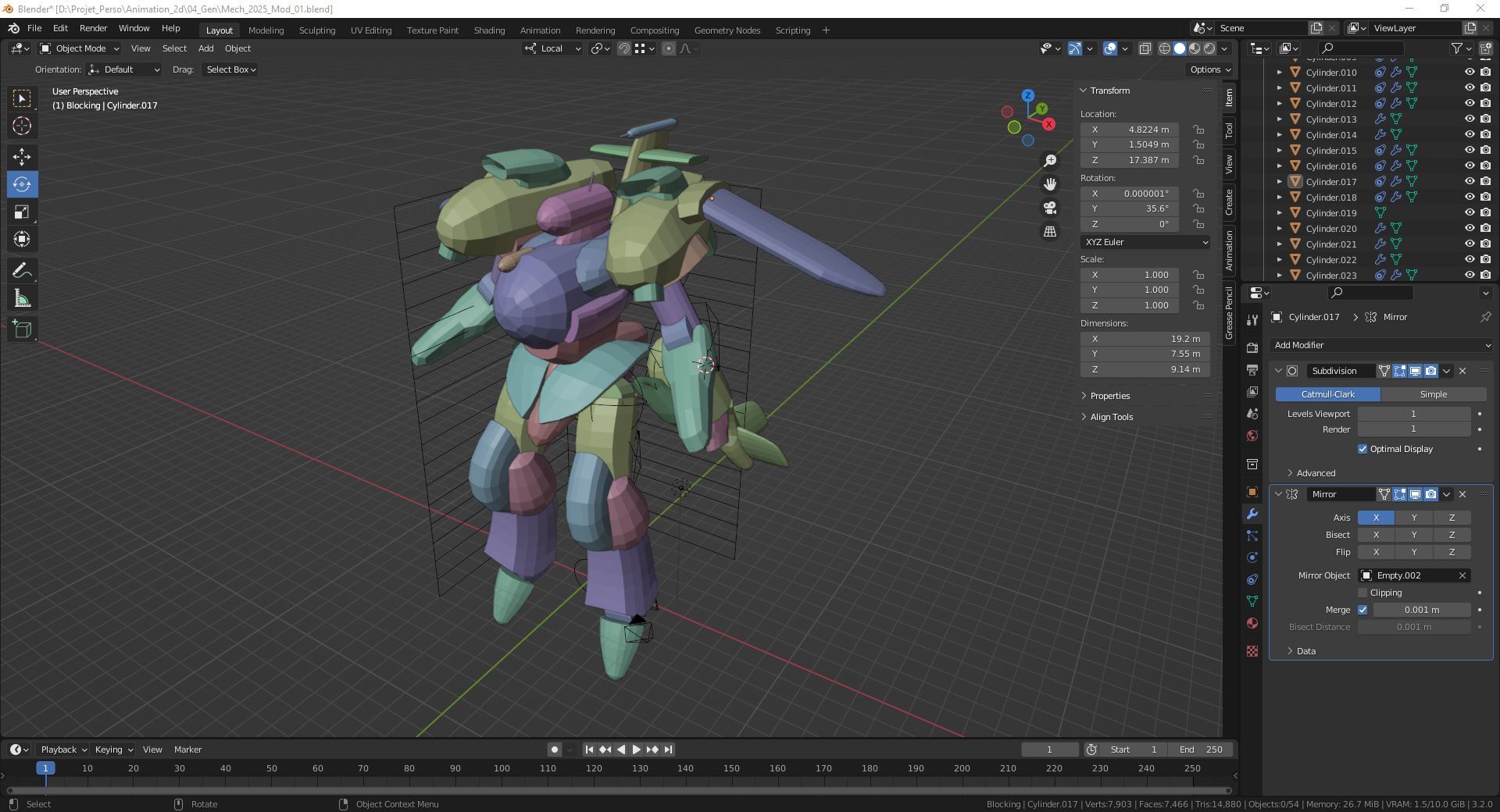Viewport: 1500px width, 812px height.
Task: Select the Add Cube tool
Action: [x=22, y=329]
